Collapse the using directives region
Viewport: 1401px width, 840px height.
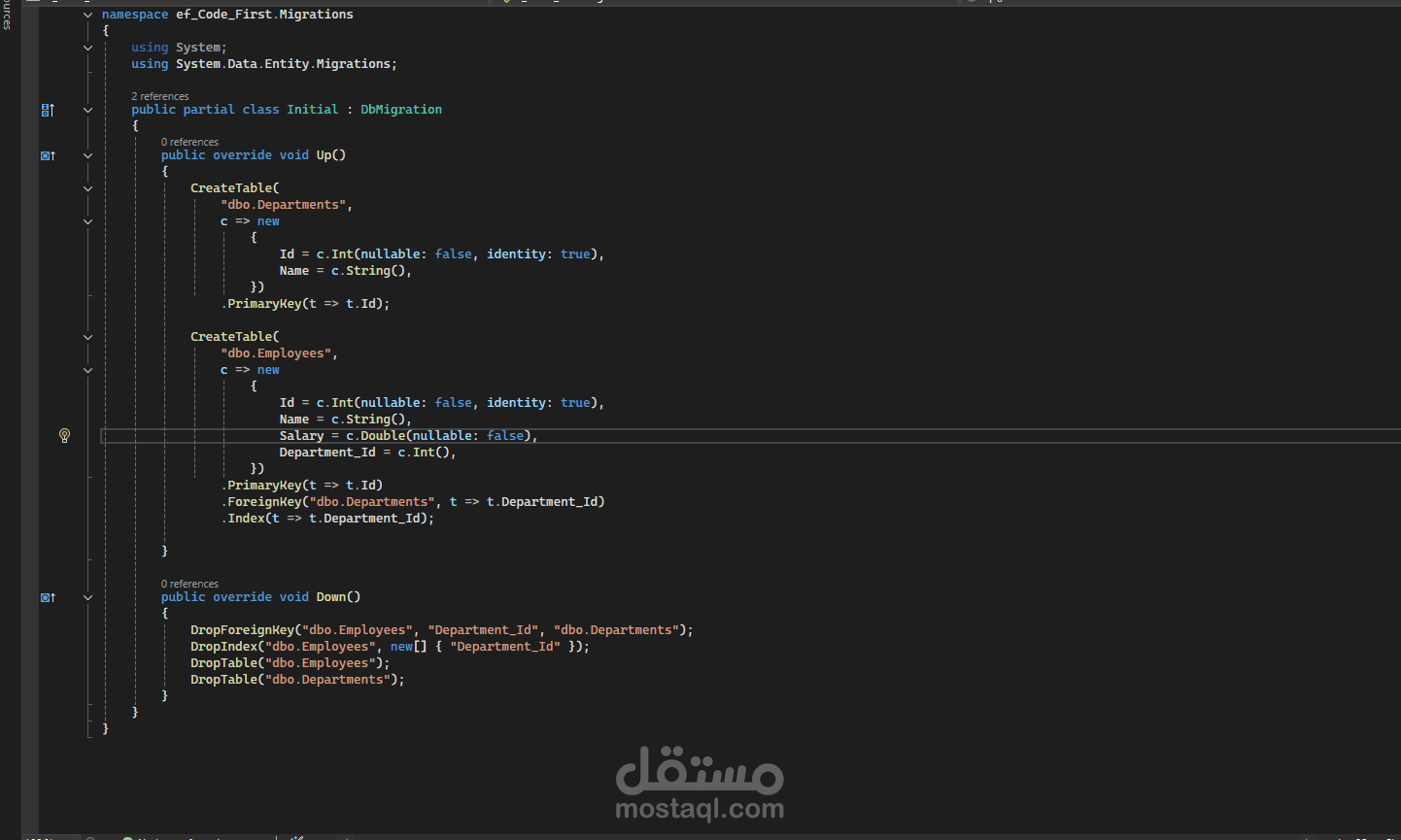87,48
